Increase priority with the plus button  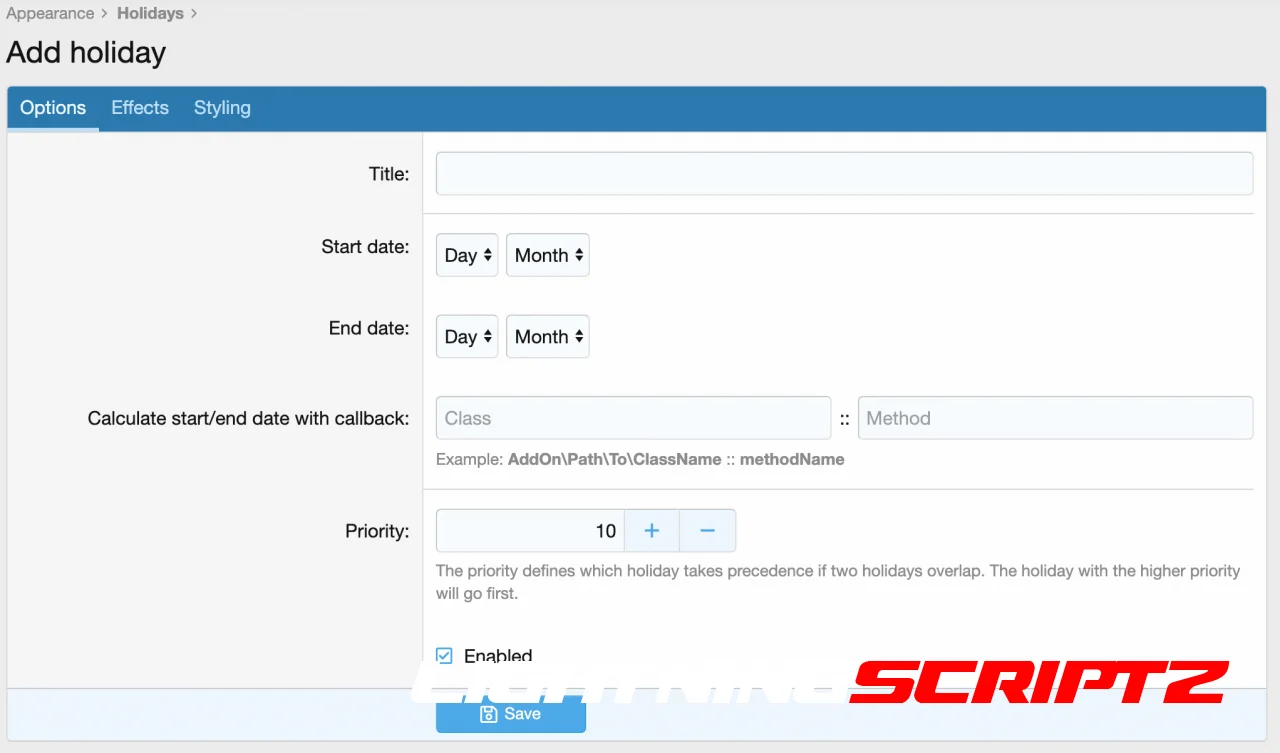[652, 531]
